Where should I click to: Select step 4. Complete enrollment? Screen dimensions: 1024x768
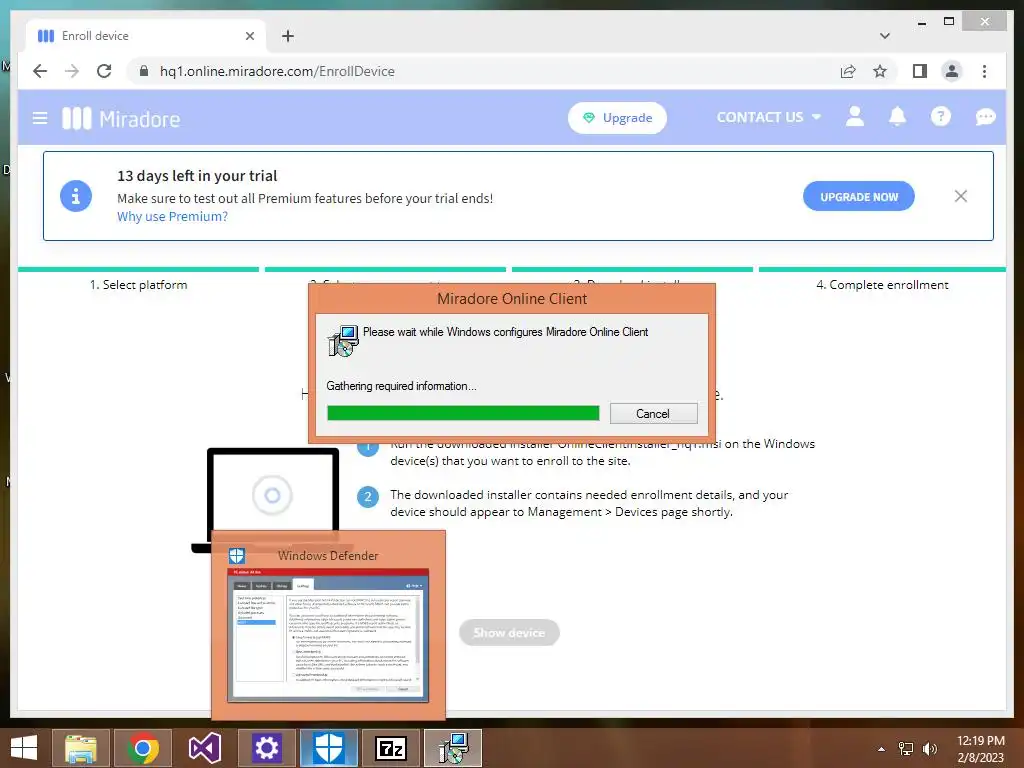coord(882,285)
